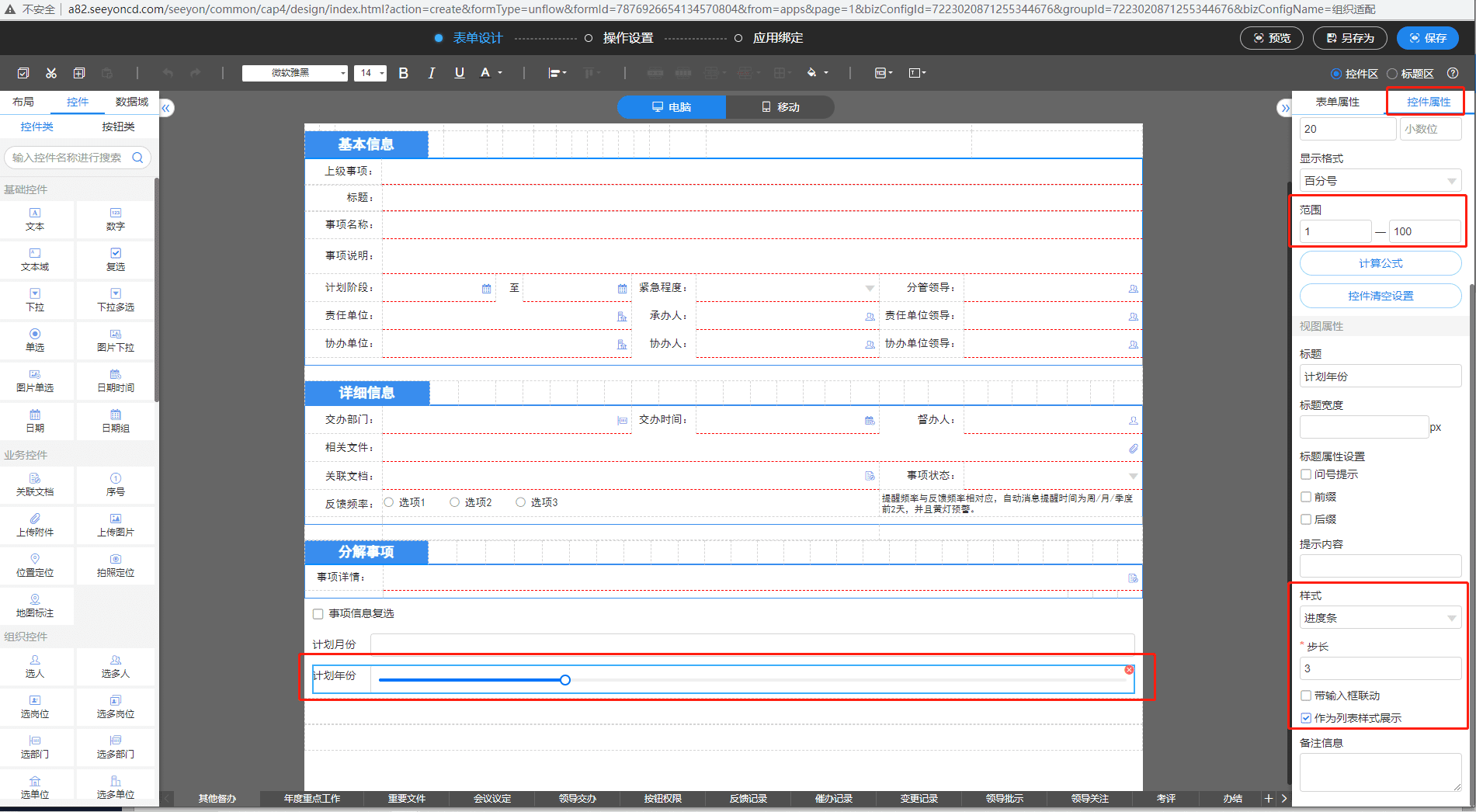
Task: Toggle italic formatting
Action: click(431, 73)
